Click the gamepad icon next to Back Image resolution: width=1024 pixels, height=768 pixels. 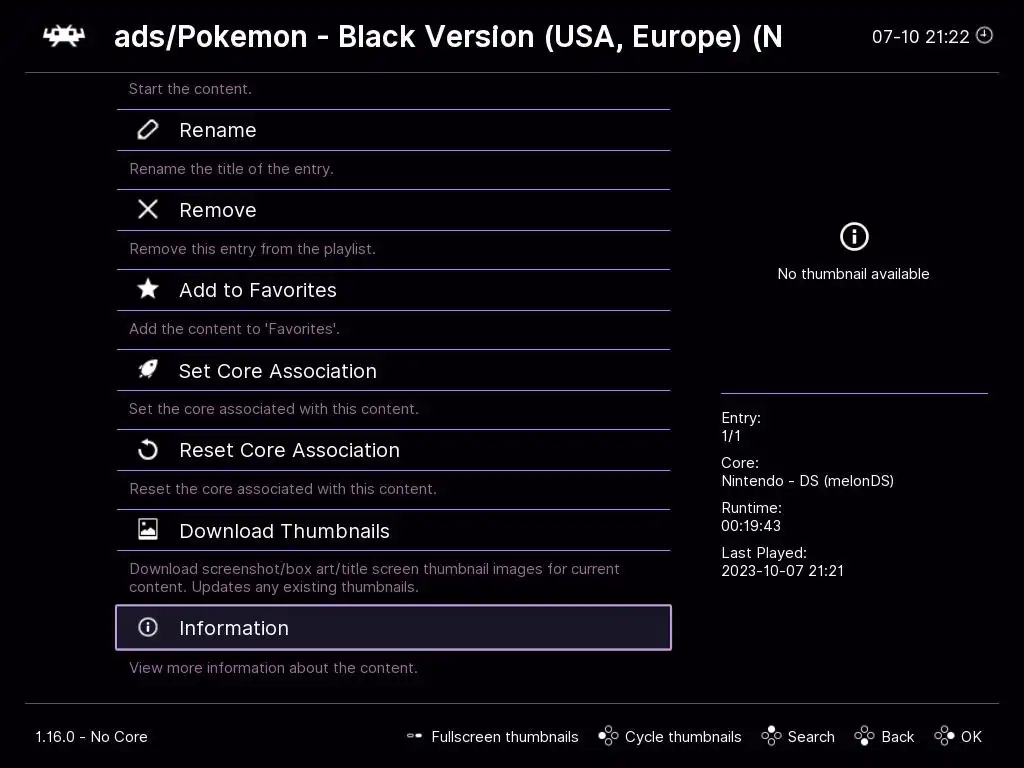864,736
